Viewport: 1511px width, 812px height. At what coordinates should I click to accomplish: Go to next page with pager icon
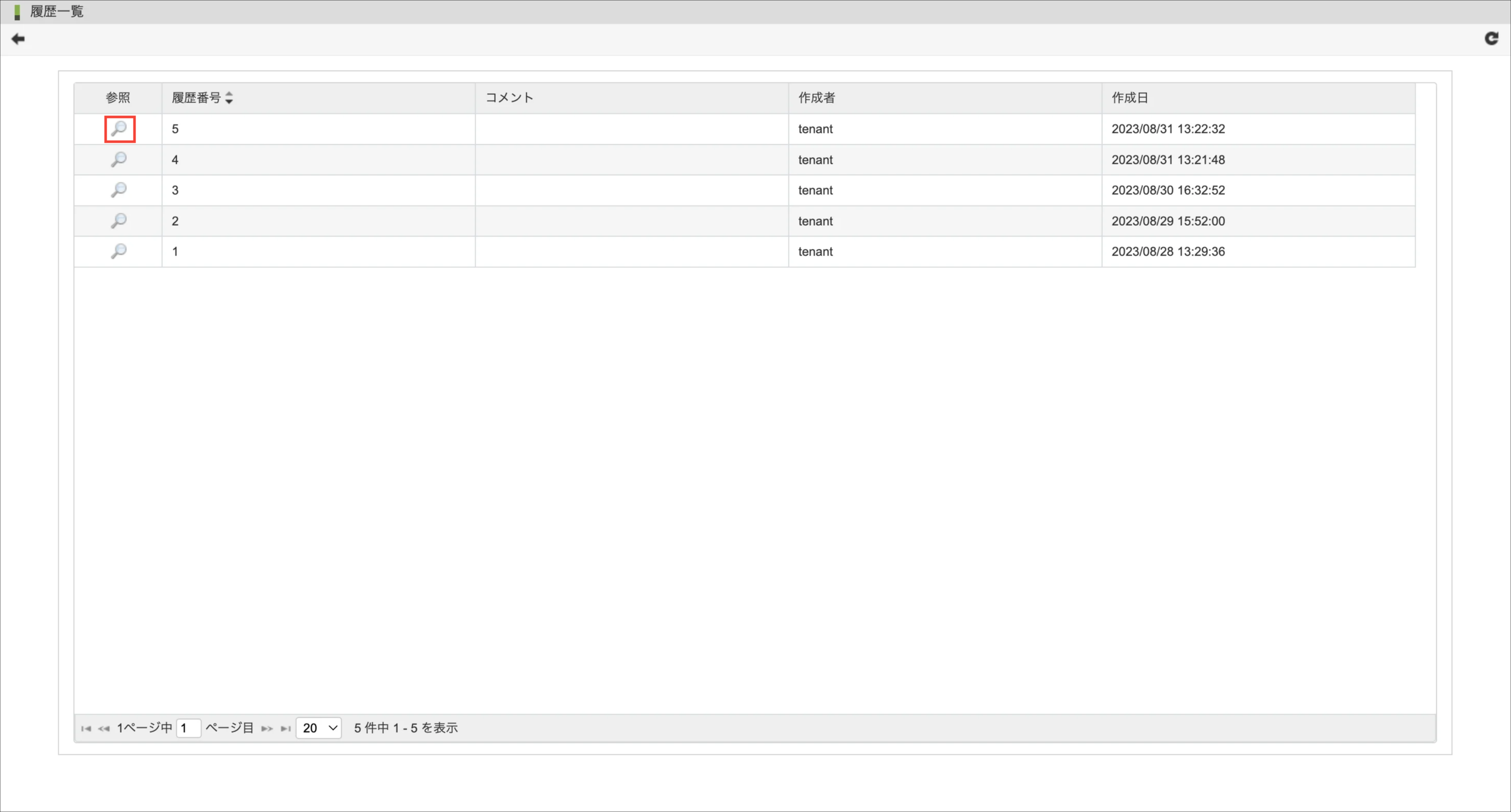point(267,728)
